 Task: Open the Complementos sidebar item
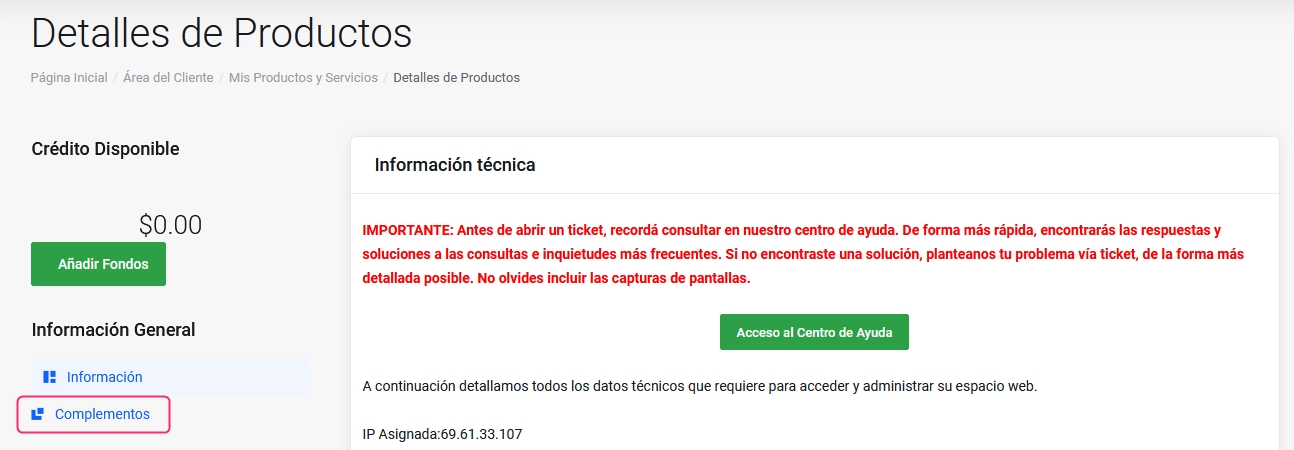pos(102,414)
